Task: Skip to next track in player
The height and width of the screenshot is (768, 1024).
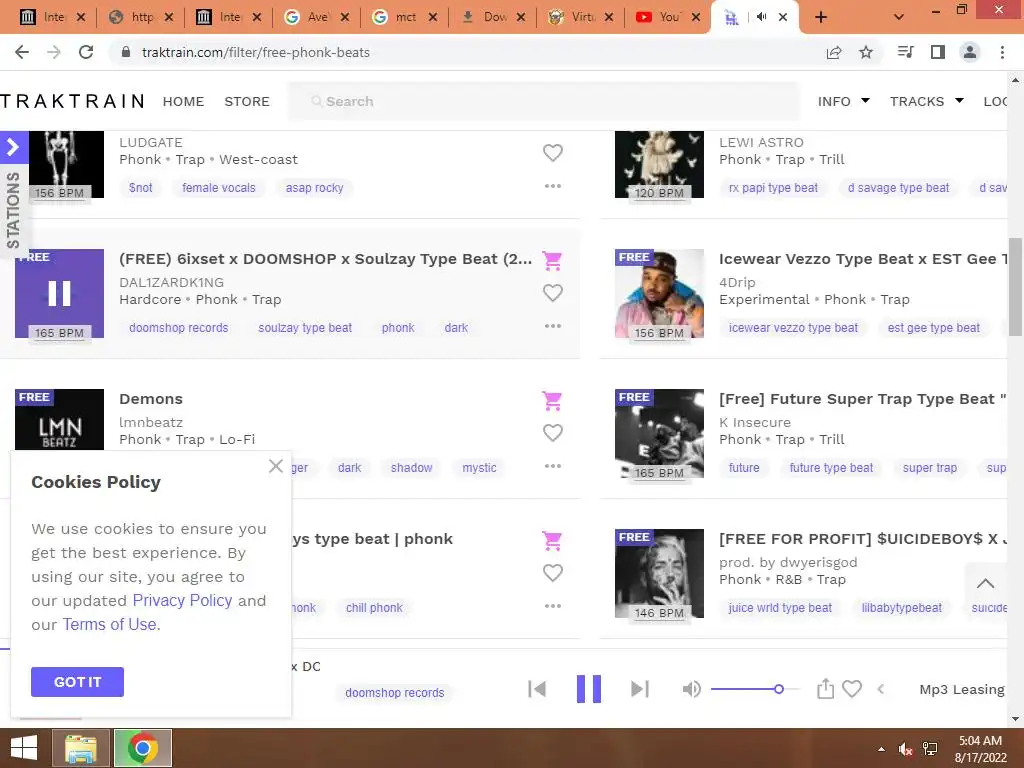Action: coord(640,689)
